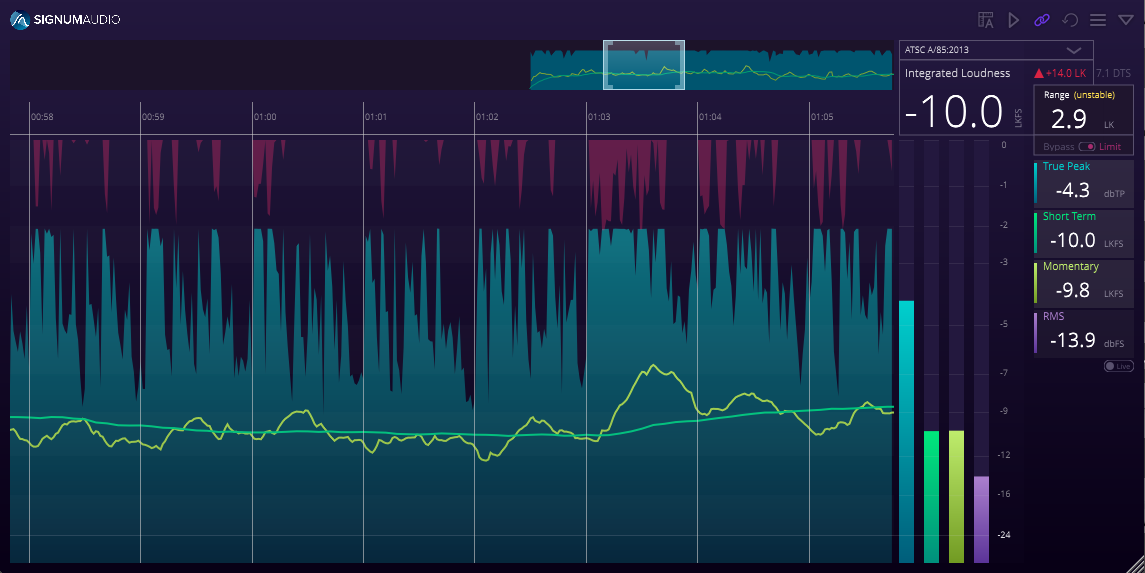Click the Range unstable readout box

pos(1083,109)
